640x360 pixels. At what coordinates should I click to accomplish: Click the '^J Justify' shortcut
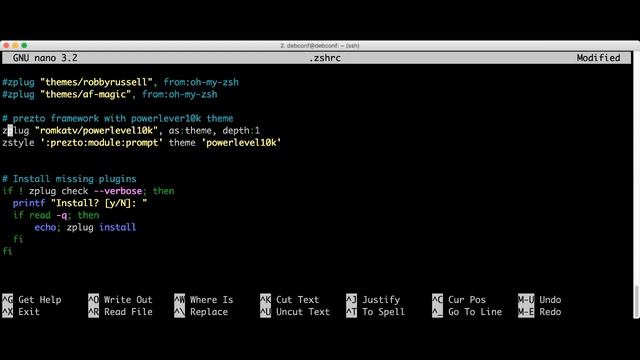373,300
